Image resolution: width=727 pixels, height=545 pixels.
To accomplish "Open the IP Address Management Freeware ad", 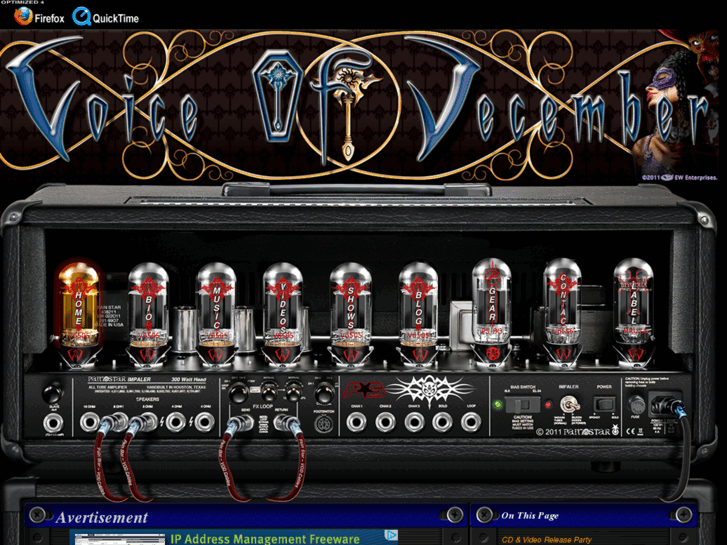I will 265,539.
